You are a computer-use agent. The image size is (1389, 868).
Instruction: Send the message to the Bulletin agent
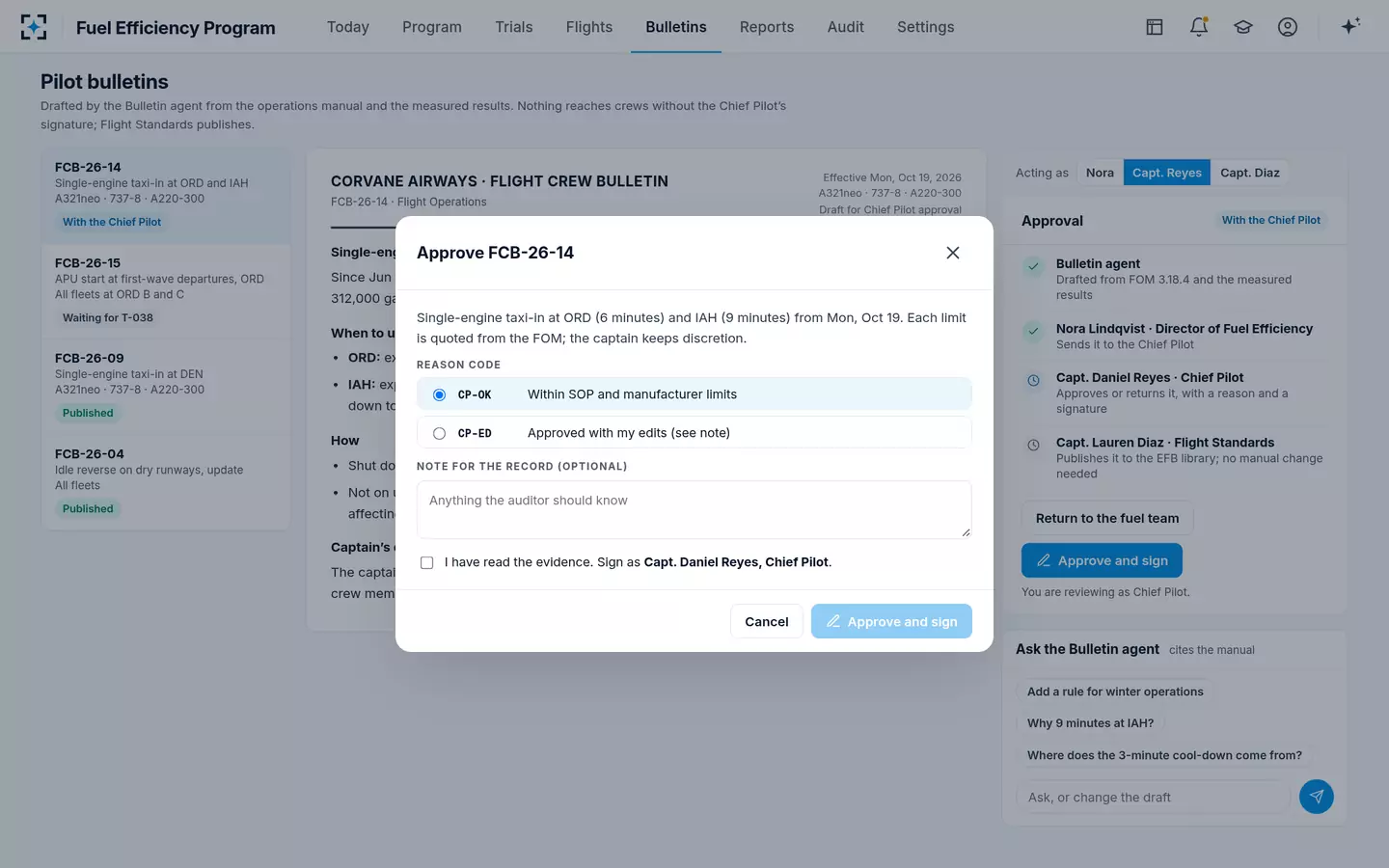1317,797
